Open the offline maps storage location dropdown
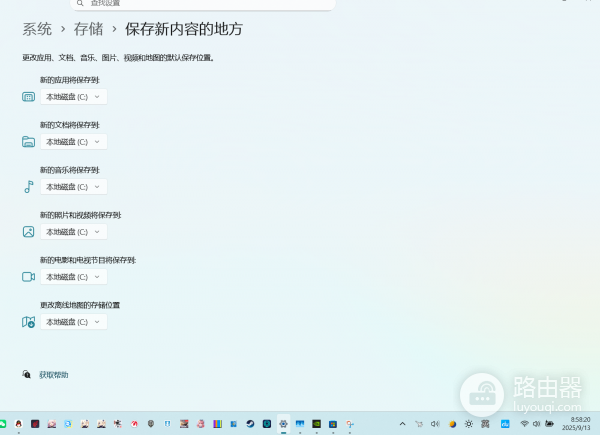 click(73, 322)
